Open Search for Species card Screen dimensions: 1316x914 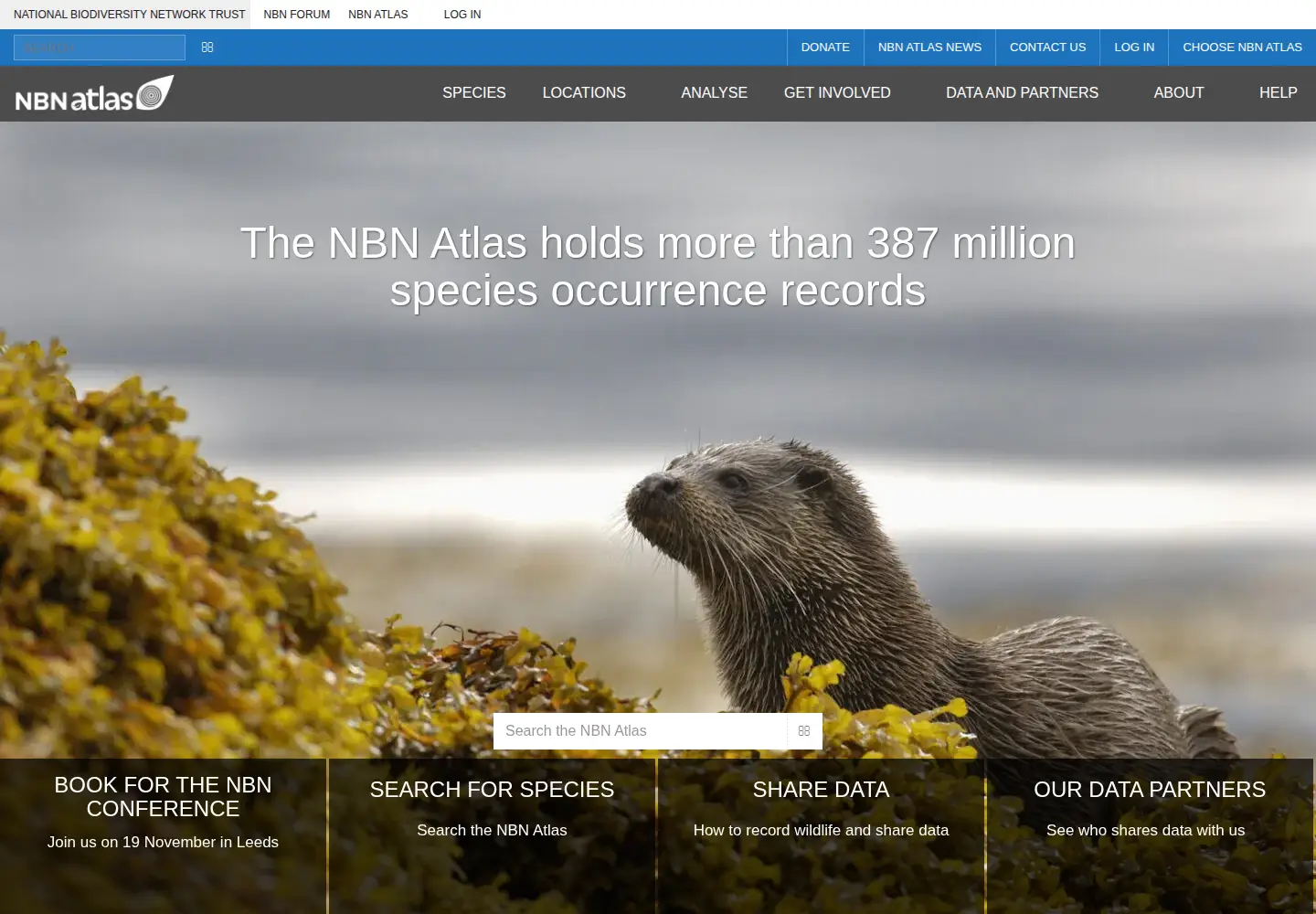492,836
